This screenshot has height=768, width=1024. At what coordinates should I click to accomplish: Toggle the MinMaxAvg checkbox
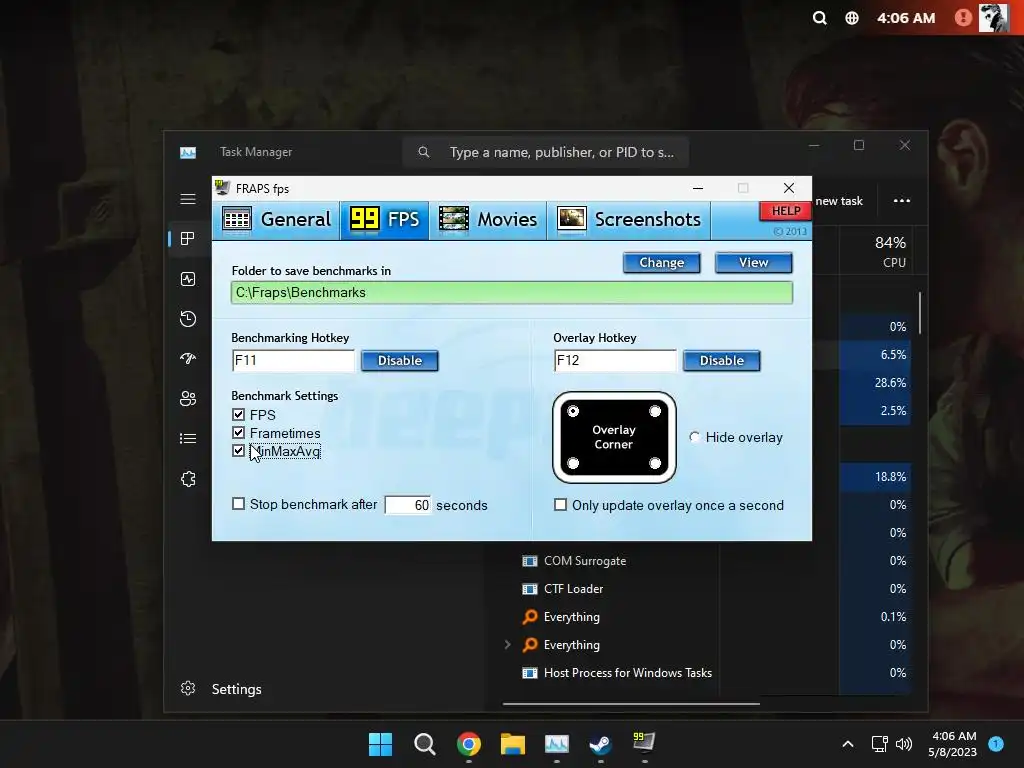tap(238, 451)
